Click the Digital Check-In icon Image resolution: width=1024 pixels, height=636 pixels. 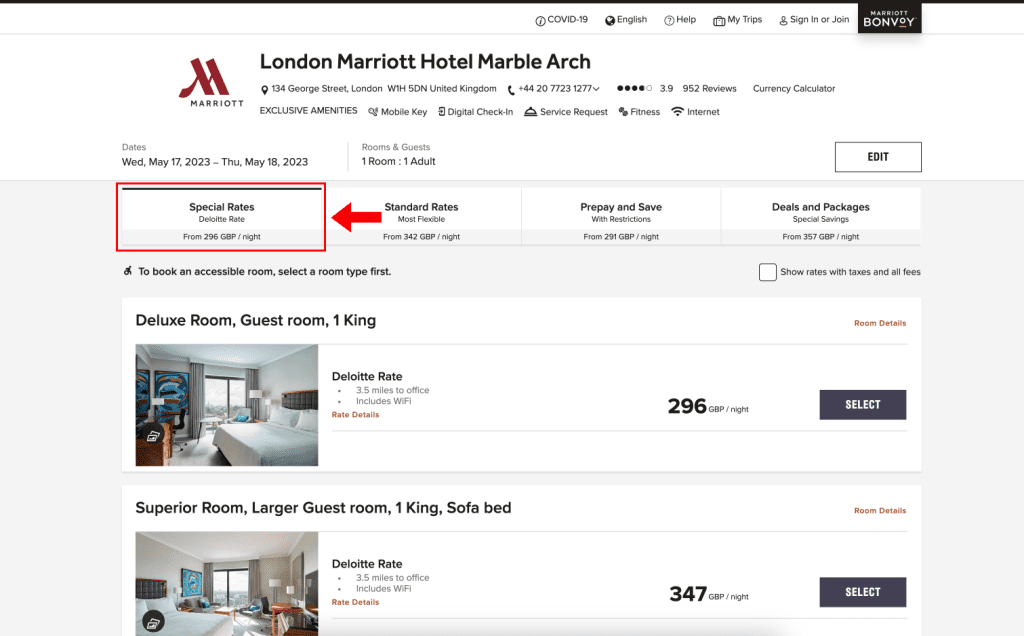coord(441,112)
